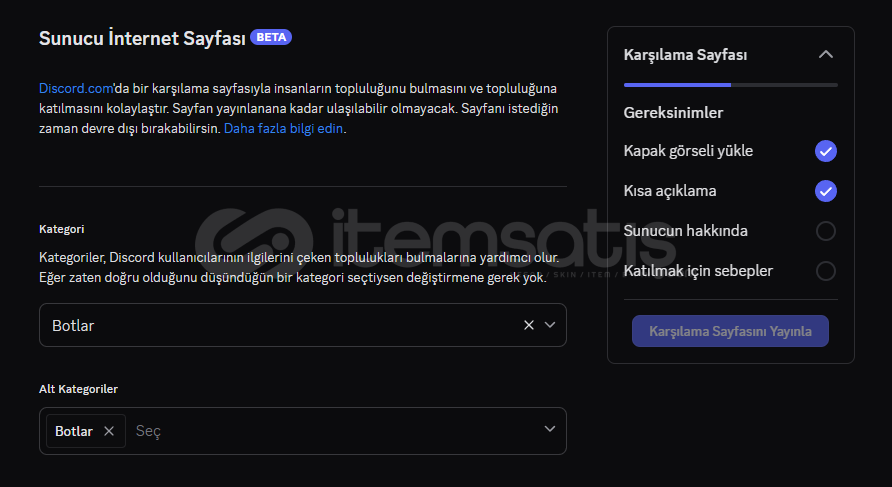Expand the Alt Kategoriler dropdown arrow
This screenshot has width=892, height=487.
pos(550,429)
